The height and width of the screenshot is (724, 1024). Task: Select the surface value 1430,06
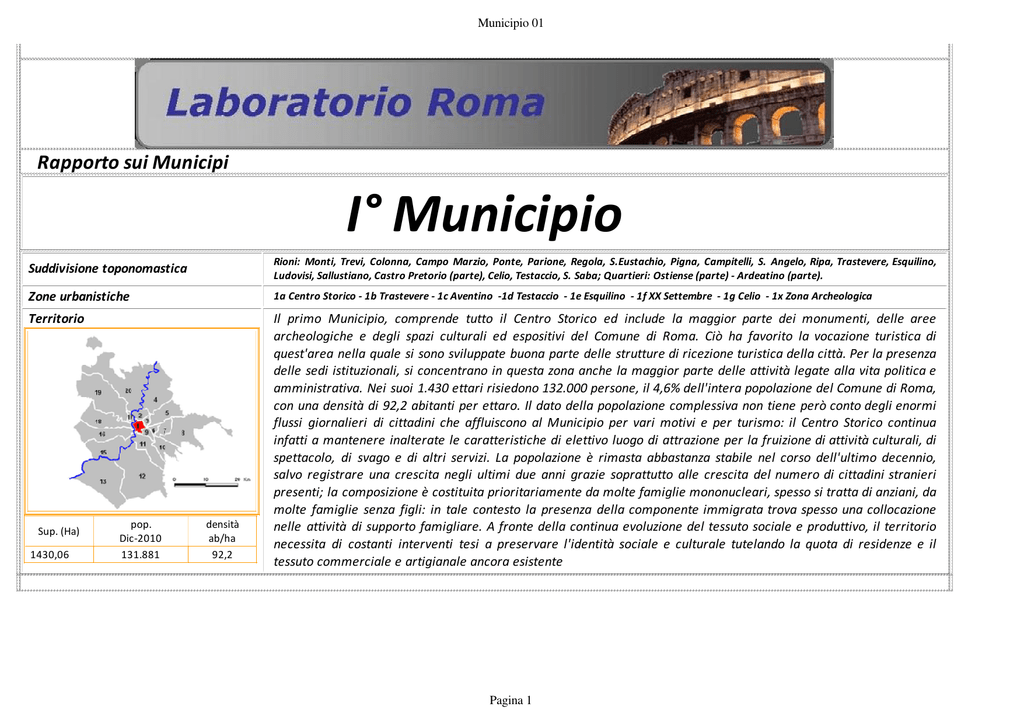[50, 555]
